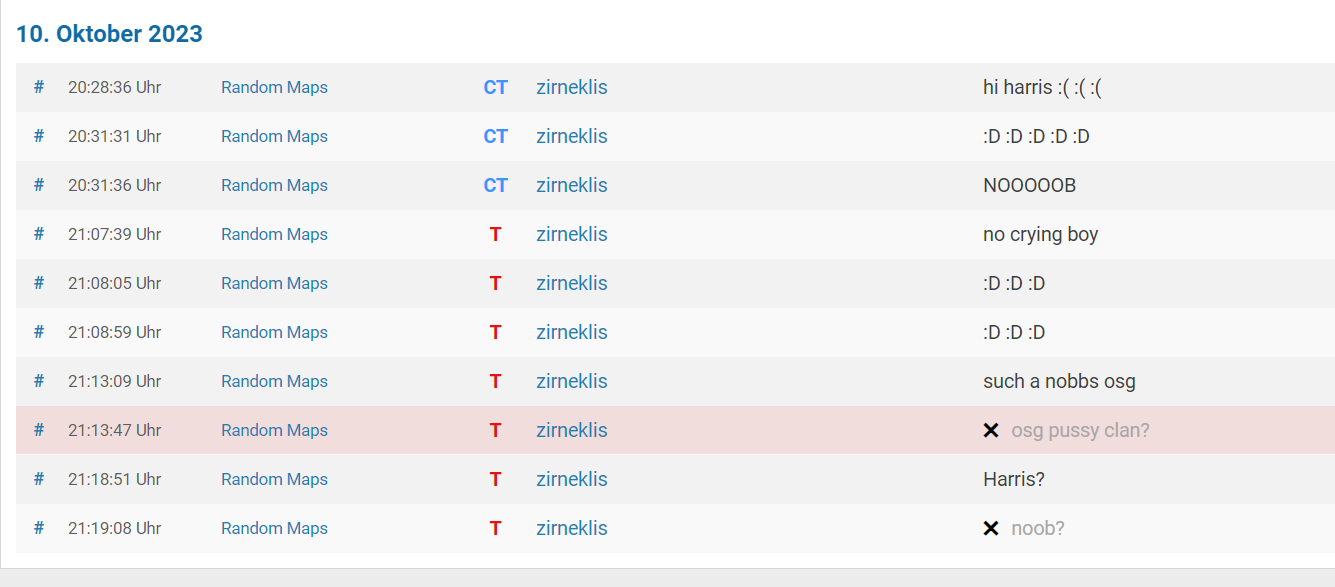Open zirneklis profile on the "hi harris" row
1335x587 pixels.
[x=572, y=87]
